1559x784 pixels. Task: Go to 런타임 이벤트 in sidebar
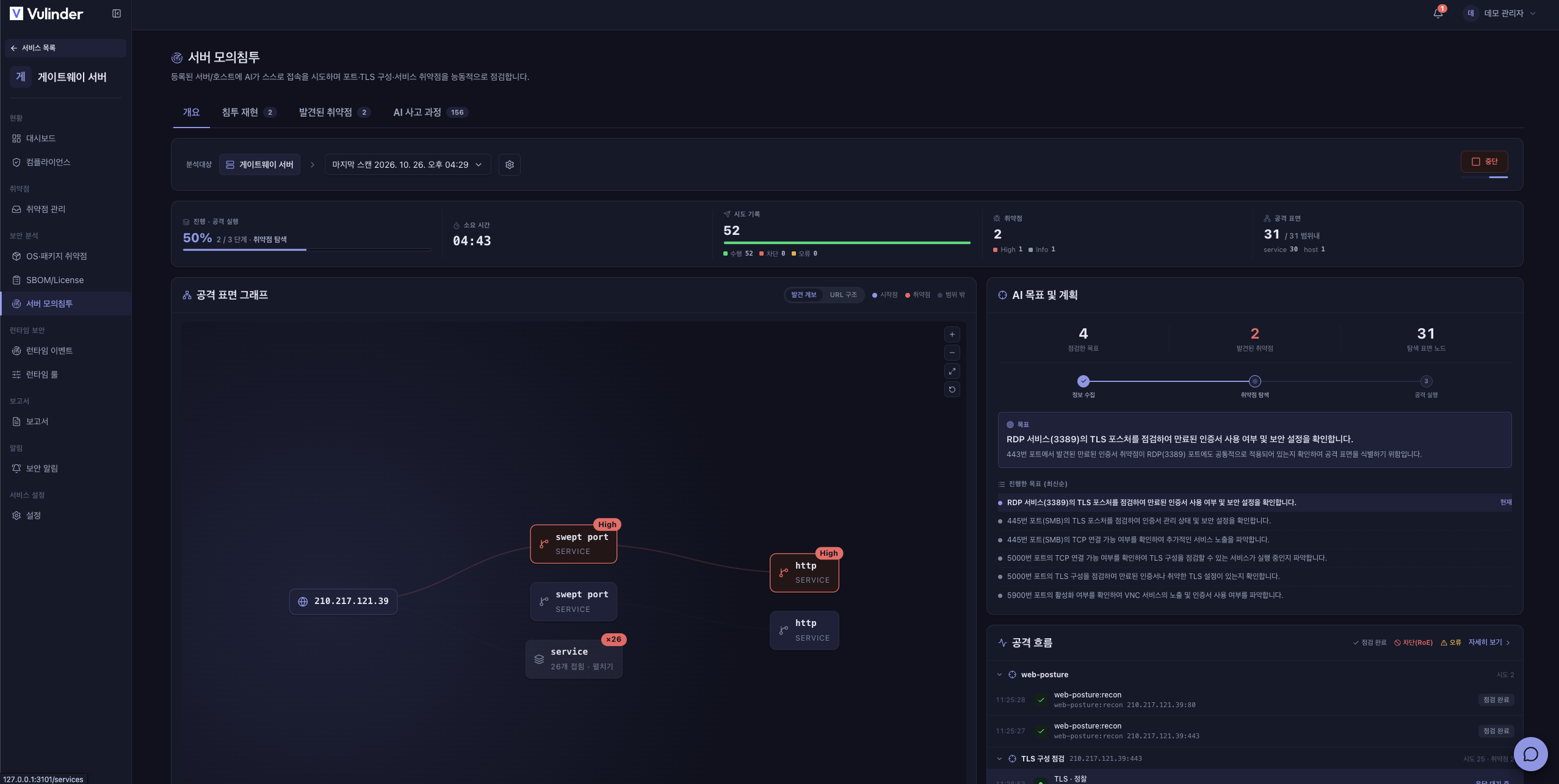(65, 351)
